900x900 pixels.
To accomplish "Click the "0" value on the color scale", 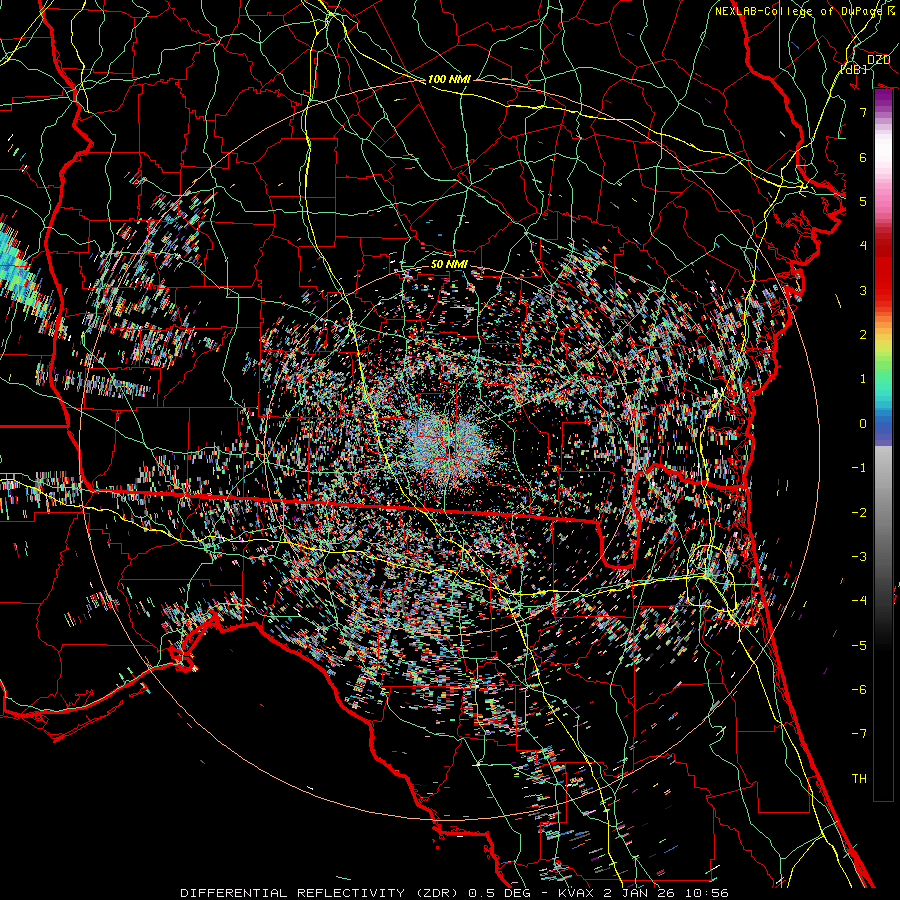I will [x=863, y=424].
